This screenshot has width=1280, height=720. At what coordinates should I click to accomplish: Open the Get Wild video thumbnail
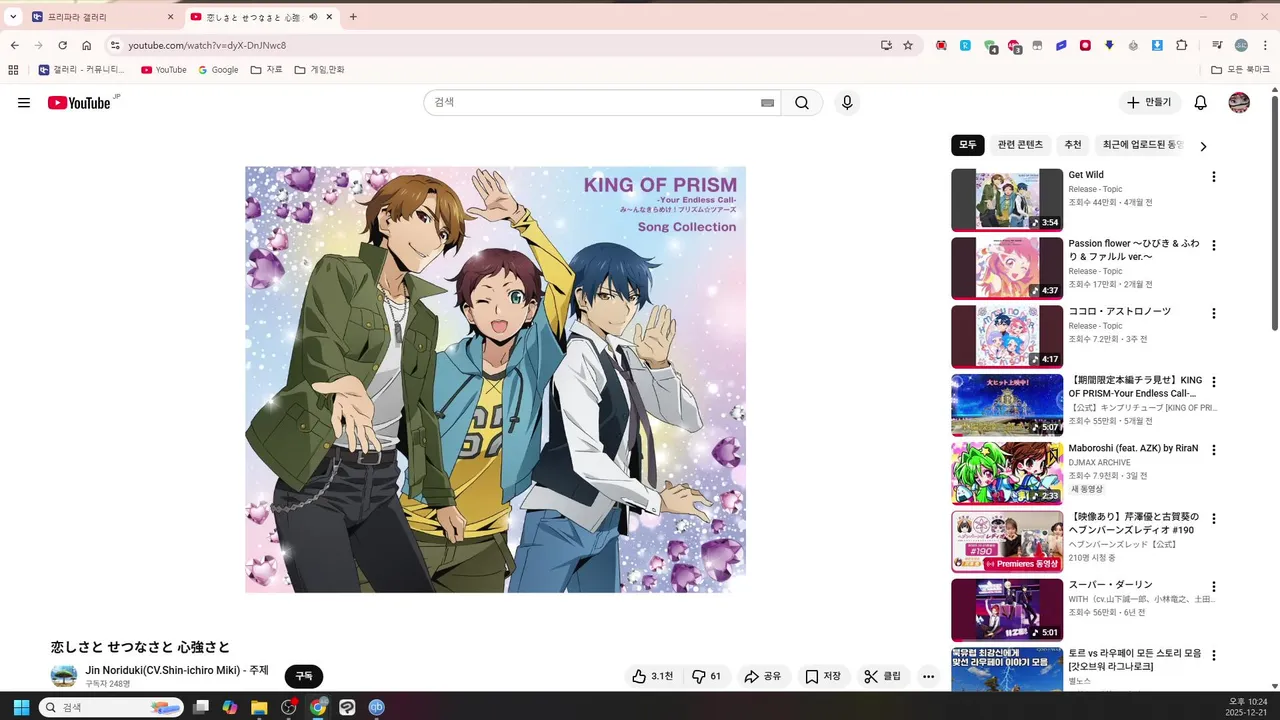tap(1007, 200)
